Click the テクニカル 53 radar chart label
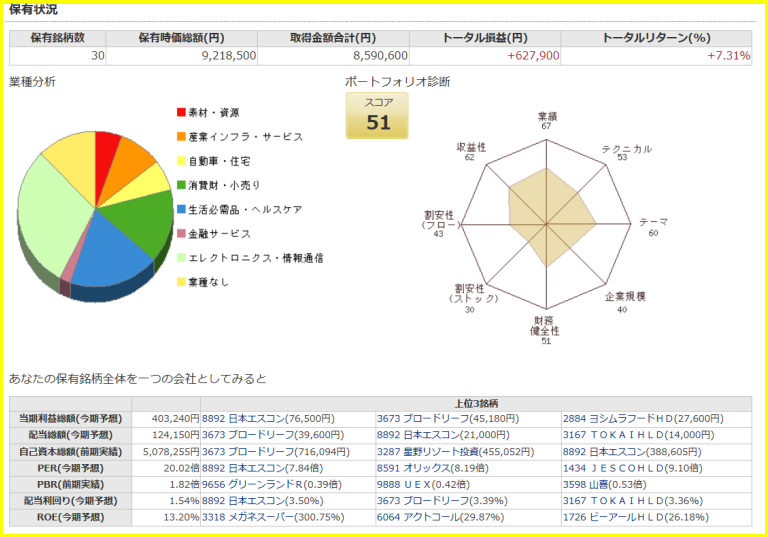Viewport: 768px width, 537px height. [x=626, y=152]
